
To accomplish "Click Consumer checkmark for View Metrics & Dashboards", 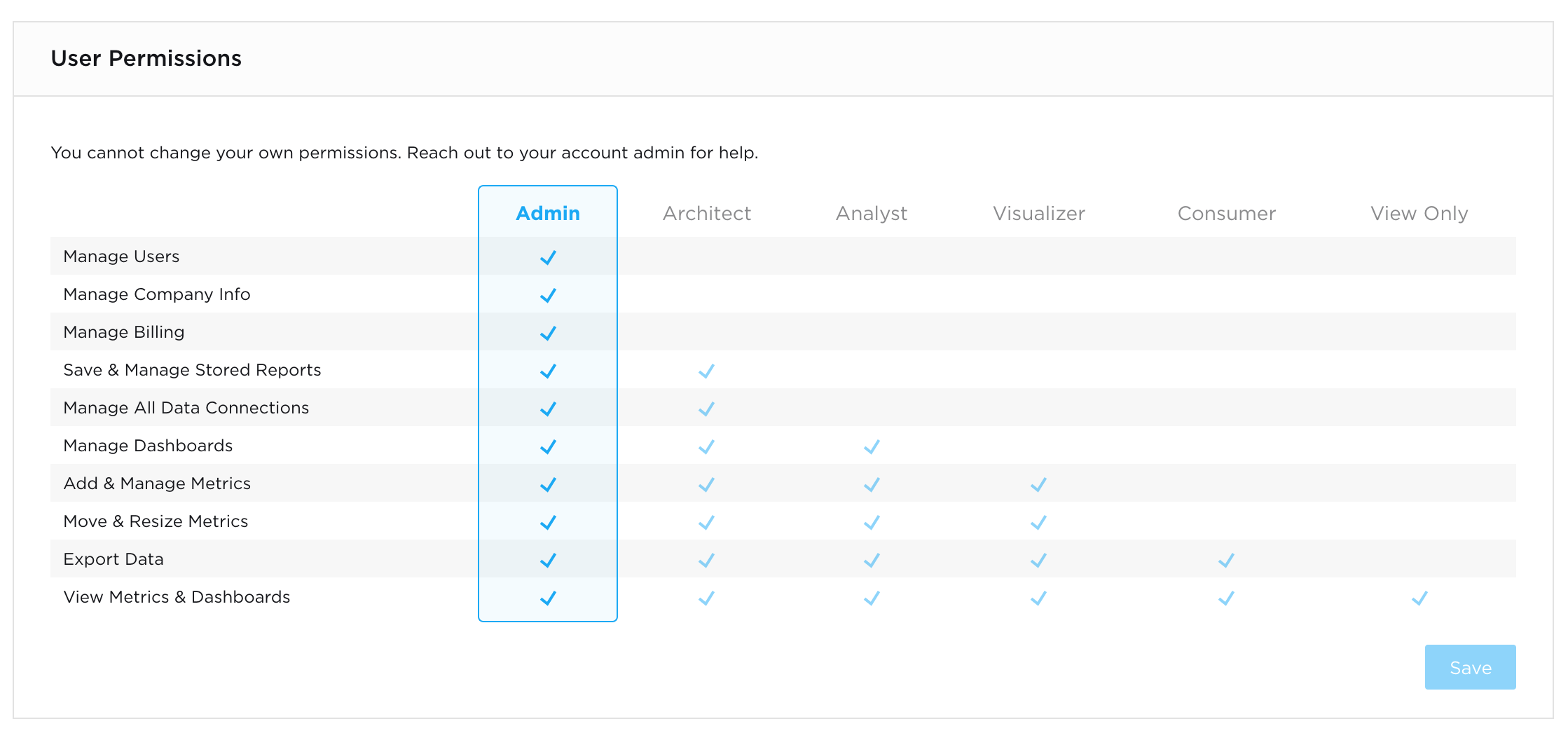I will tap(1226, 598).
